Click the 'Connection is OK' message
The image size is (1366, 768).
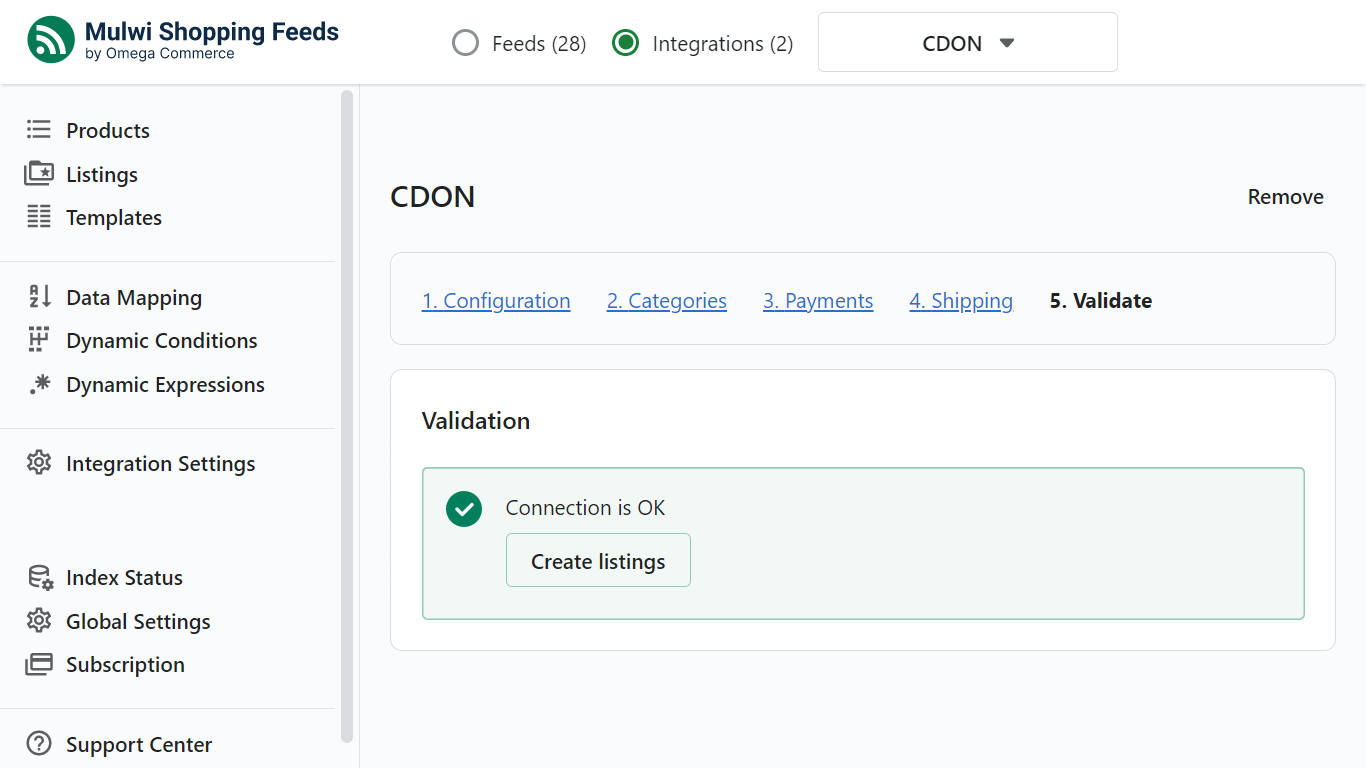pyautogui.click(x=585, y=507)
